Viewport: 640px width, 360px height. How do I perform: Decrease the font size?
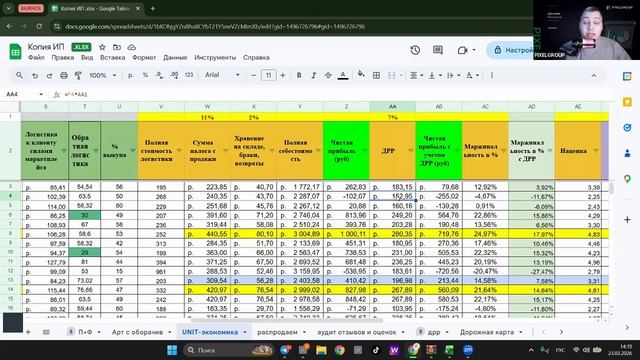coord(253,75)
